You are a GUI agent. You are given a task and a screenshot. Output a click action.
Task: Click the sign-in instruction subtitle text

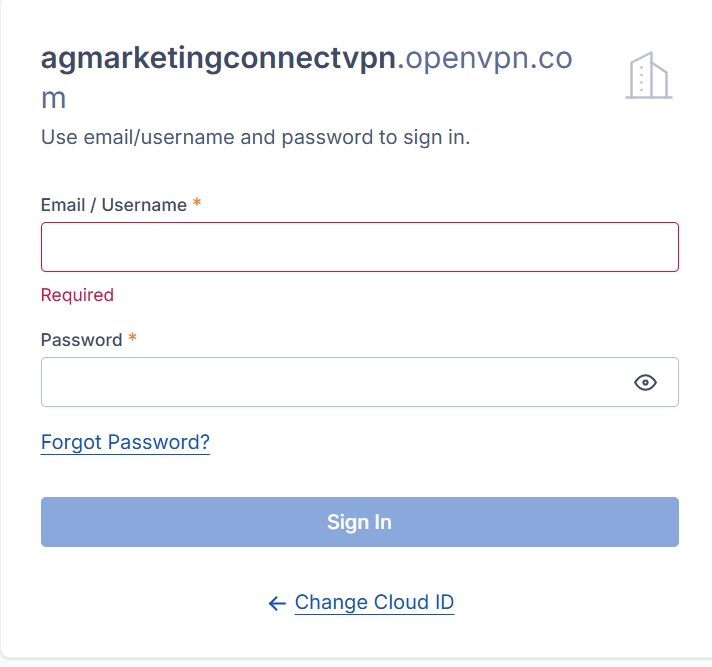(x=255, y=137)
